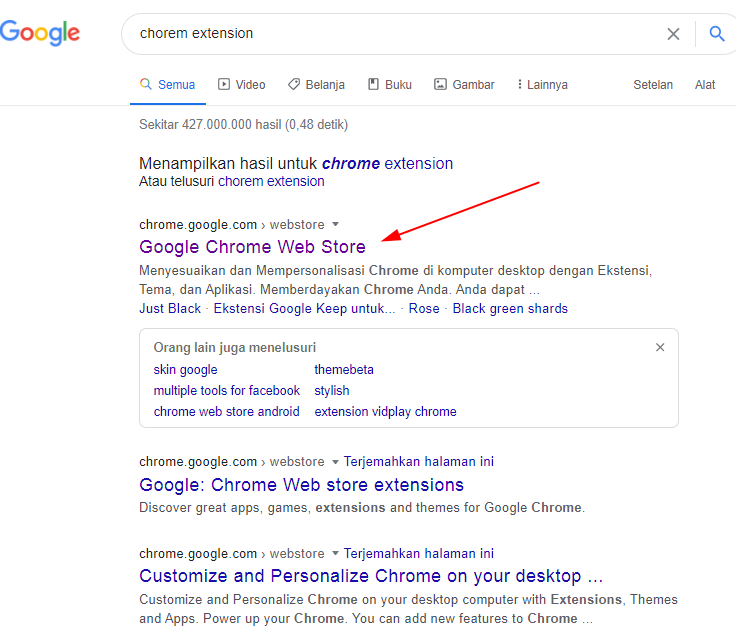This screenshot has height=633, width=736.
Task: Open the Google Chrome Web Store result
Action: coord(252,247)
